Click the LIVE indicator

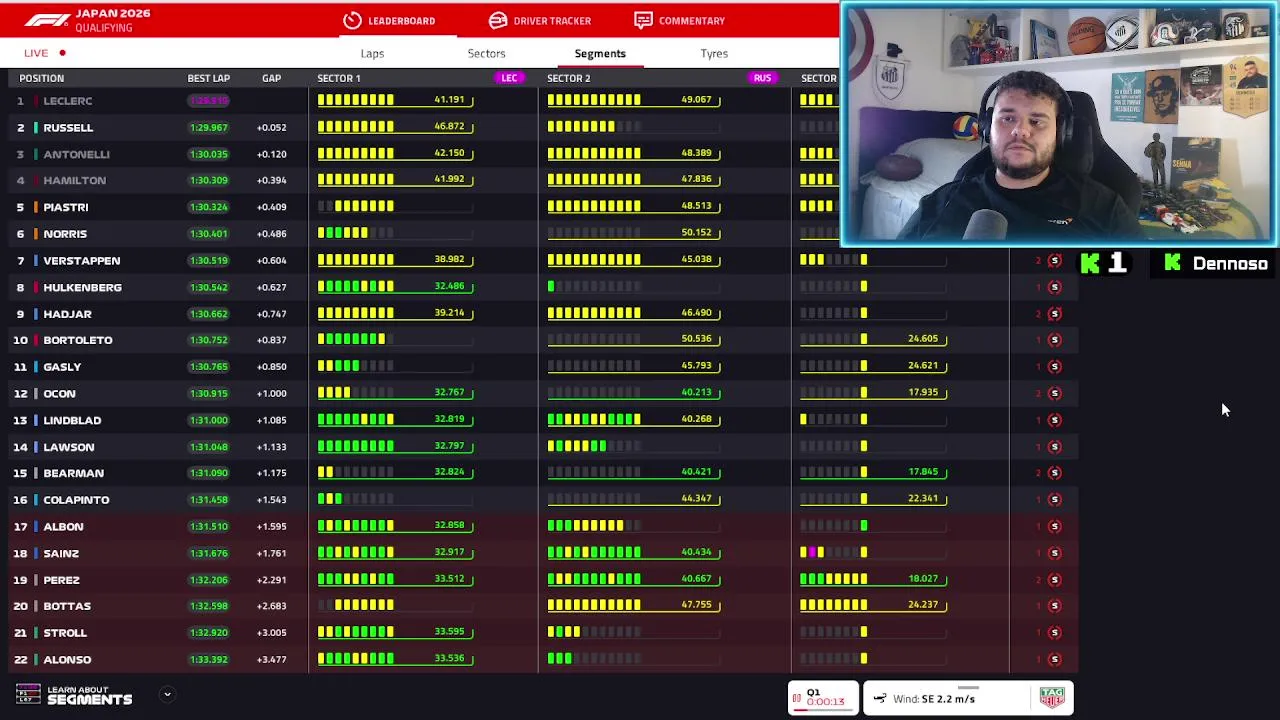coord(45,53)
